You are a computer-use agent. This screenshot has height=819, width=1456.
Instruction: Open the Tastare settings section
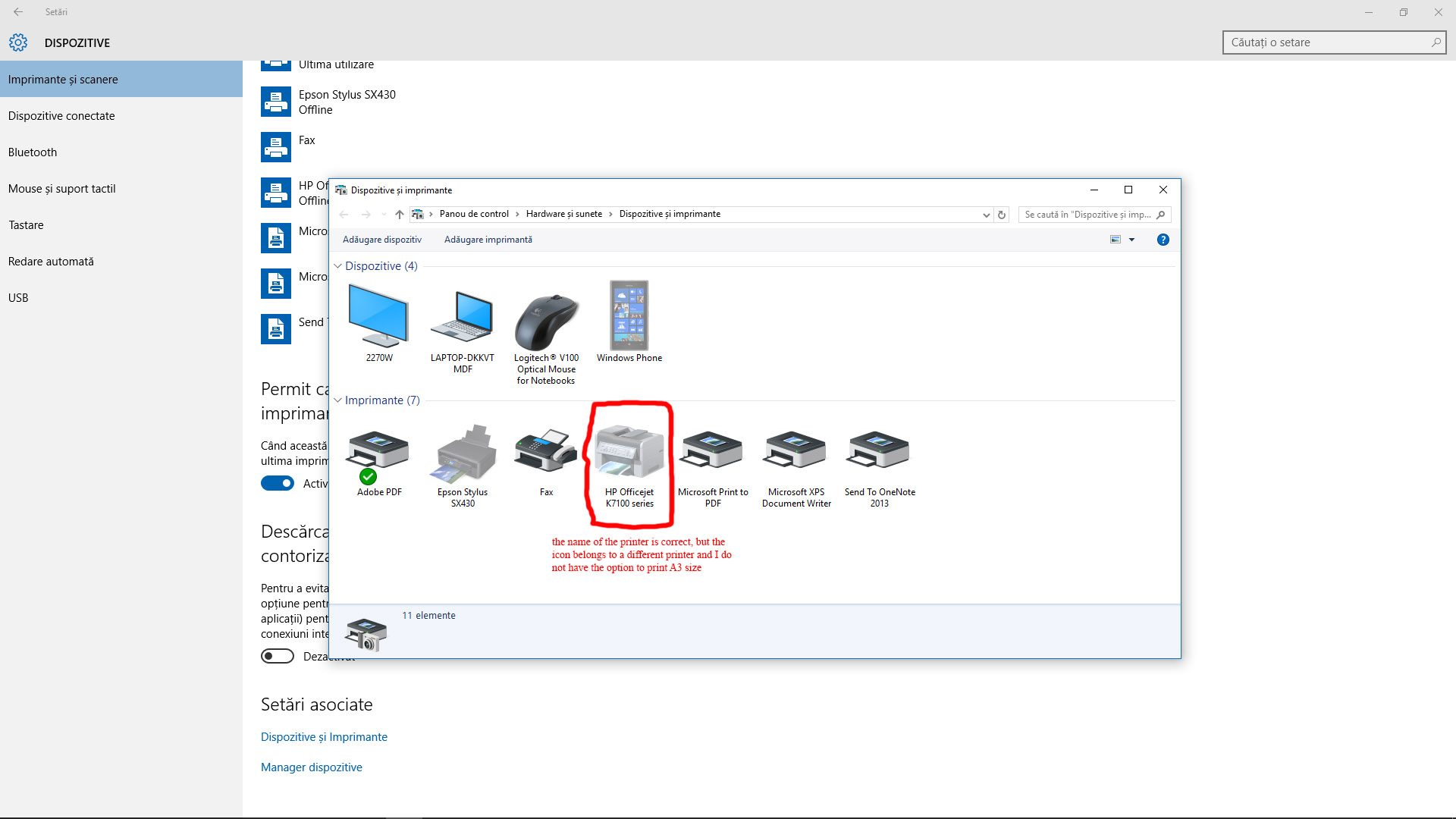tap(121, 224)
